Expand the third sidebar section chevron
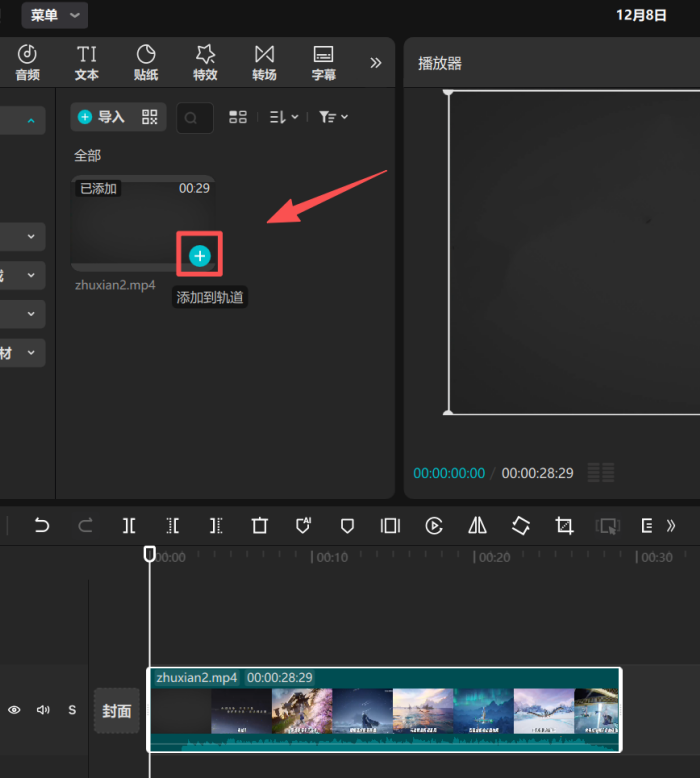Image resolution: width=700 pixels, height=778 pixels. pyautogui.click(x=31, y=275)
